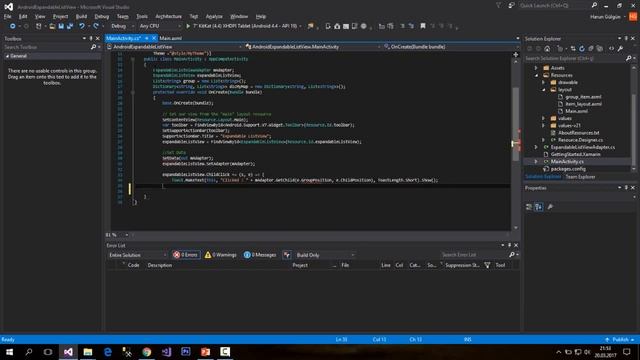Image resolution: width=640 pixels, height=360 pixels.
Task: Collapse the General group in Toolbox
Action: click(7, 56)
